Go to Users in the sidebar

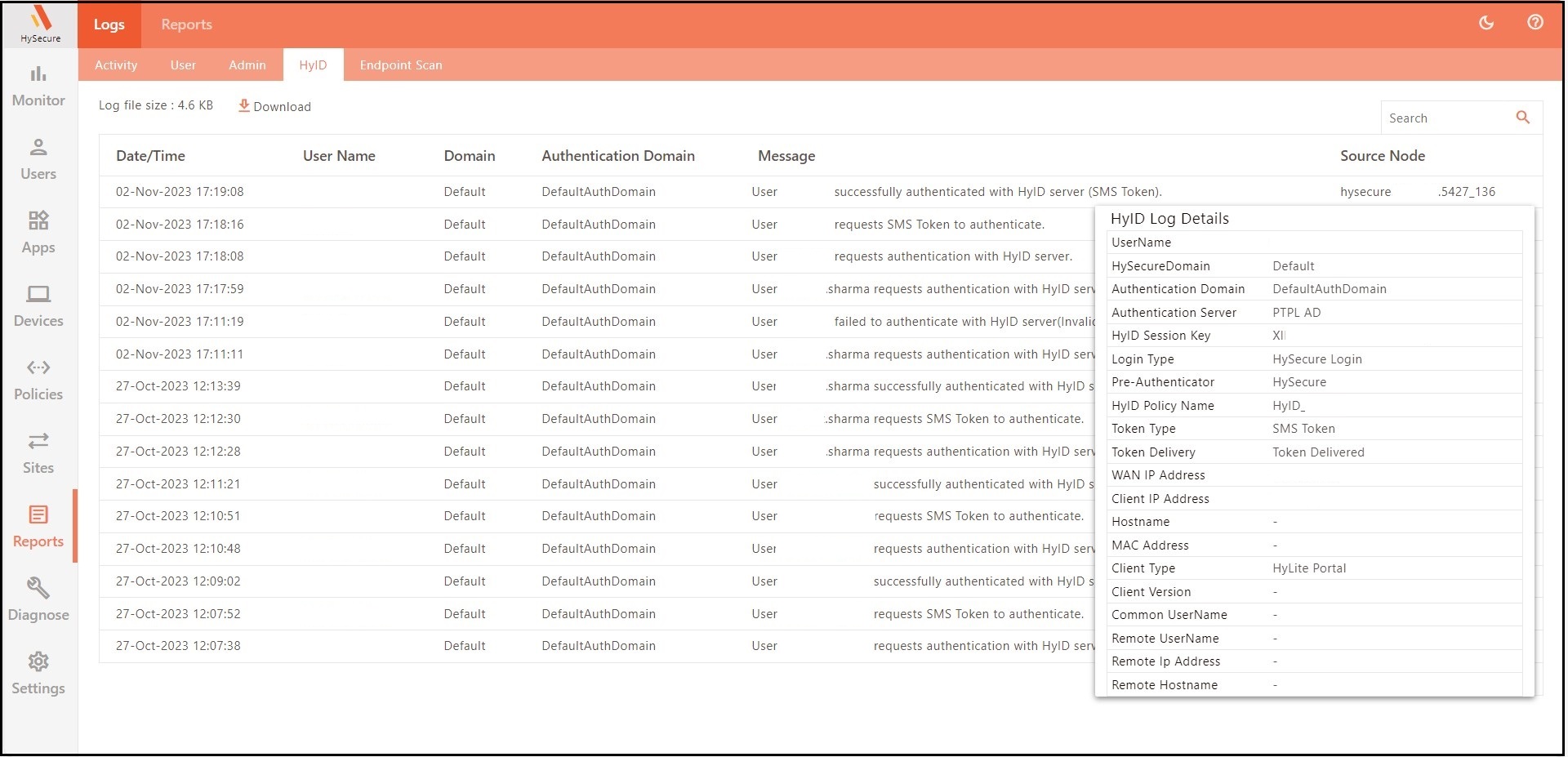38,159
